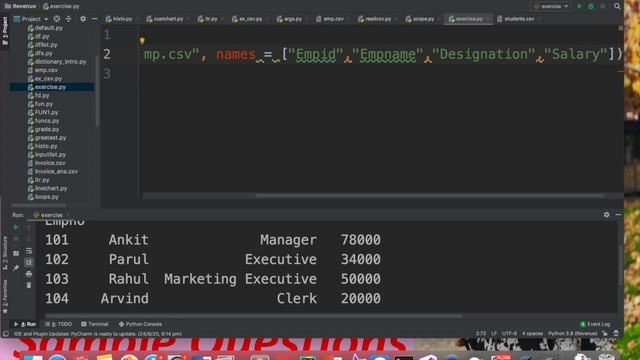Open grade.py in the project tree
This screenshot has height=360, width=640.
47,129
